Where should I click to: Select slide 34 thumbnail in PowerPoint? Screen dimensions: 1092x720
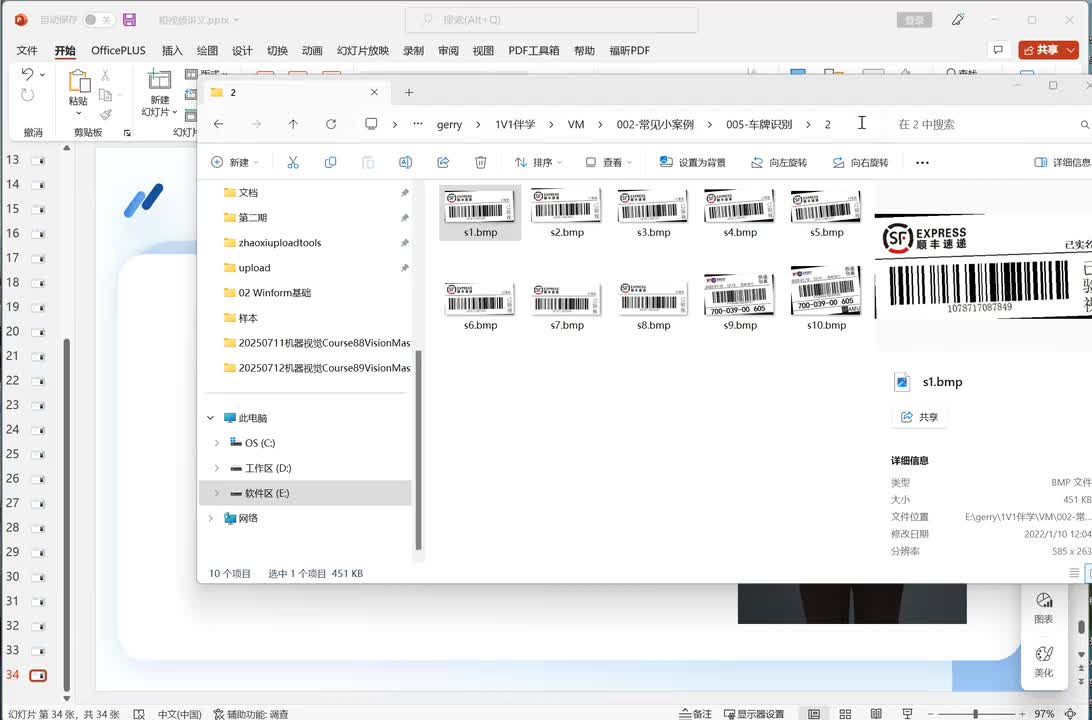38,675
